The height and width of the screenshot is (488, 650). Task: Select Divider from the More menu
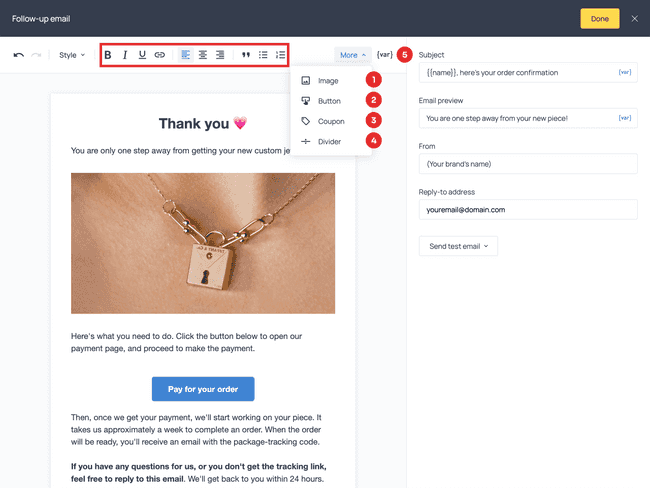(x=331, y=141)
